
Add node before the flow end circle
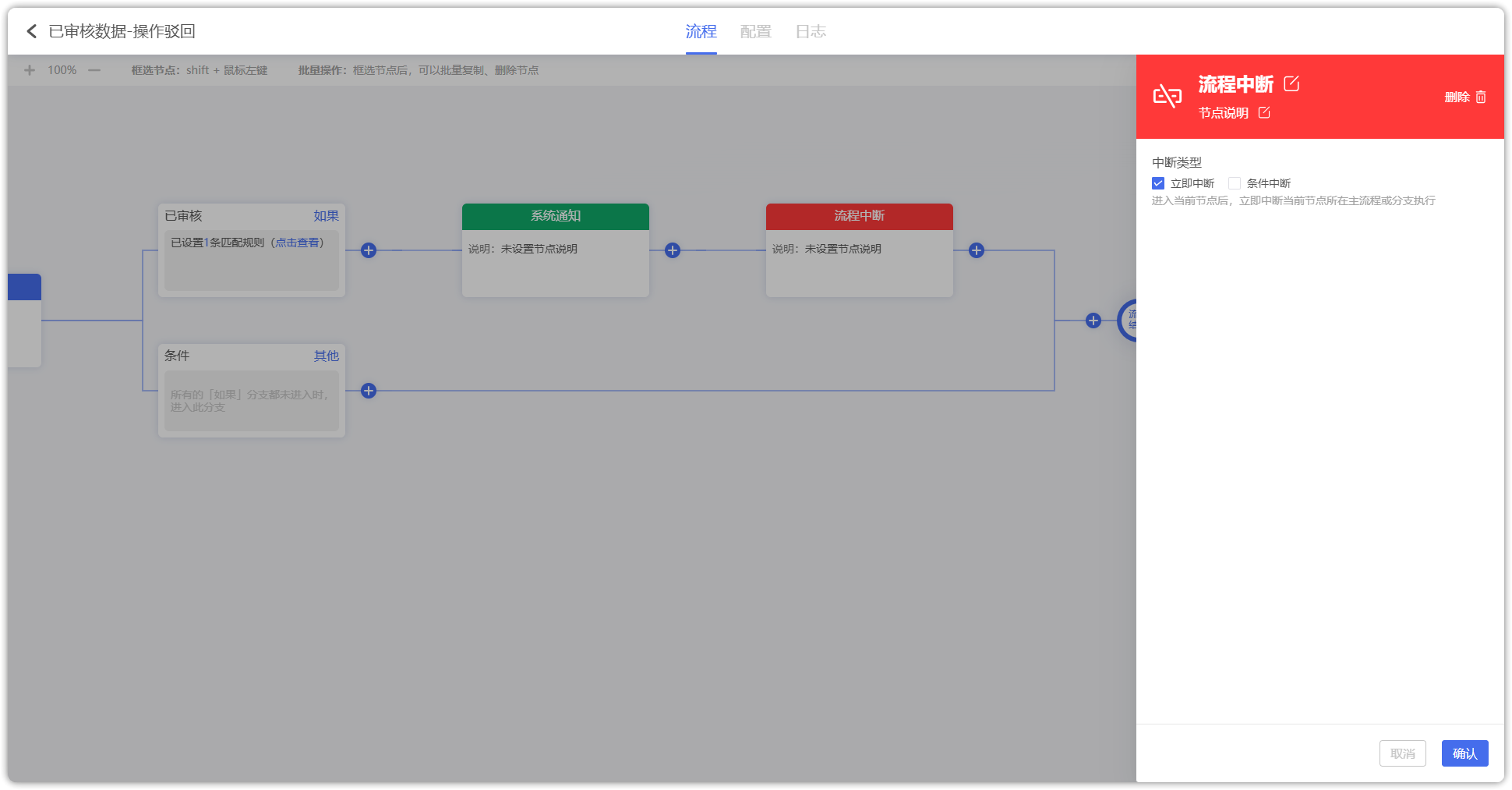click(x=1093, y=321)
